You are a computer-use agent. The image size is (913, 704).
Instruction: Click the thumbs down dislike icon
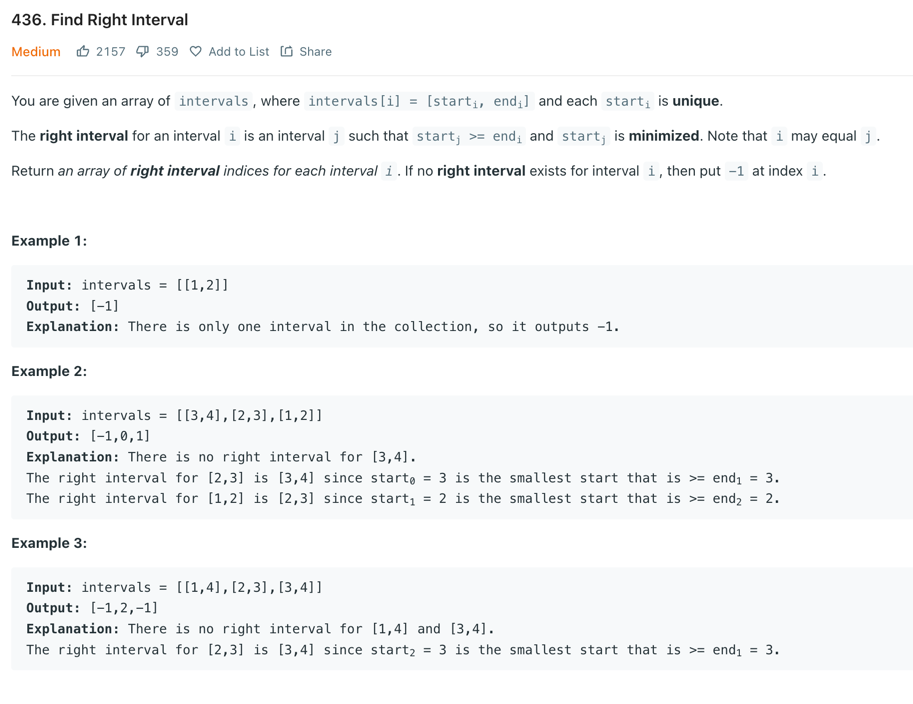coord(142,52)
